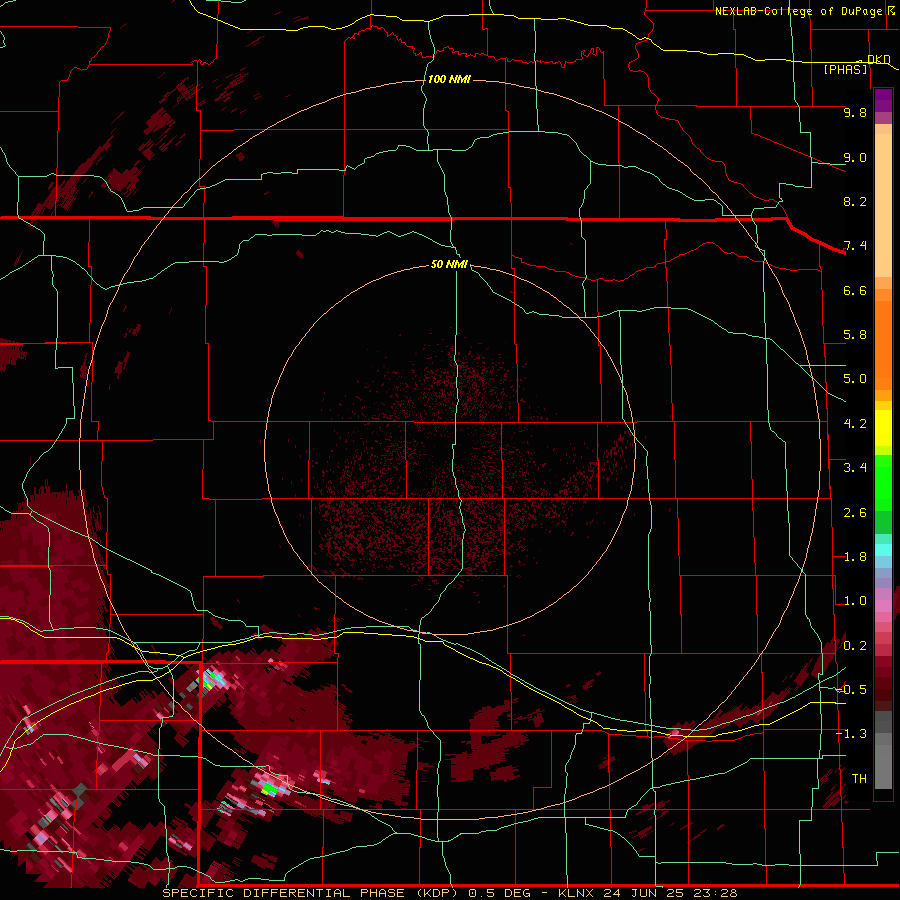
Task: Pick the pink color bar segment
Action: point(883,606)
